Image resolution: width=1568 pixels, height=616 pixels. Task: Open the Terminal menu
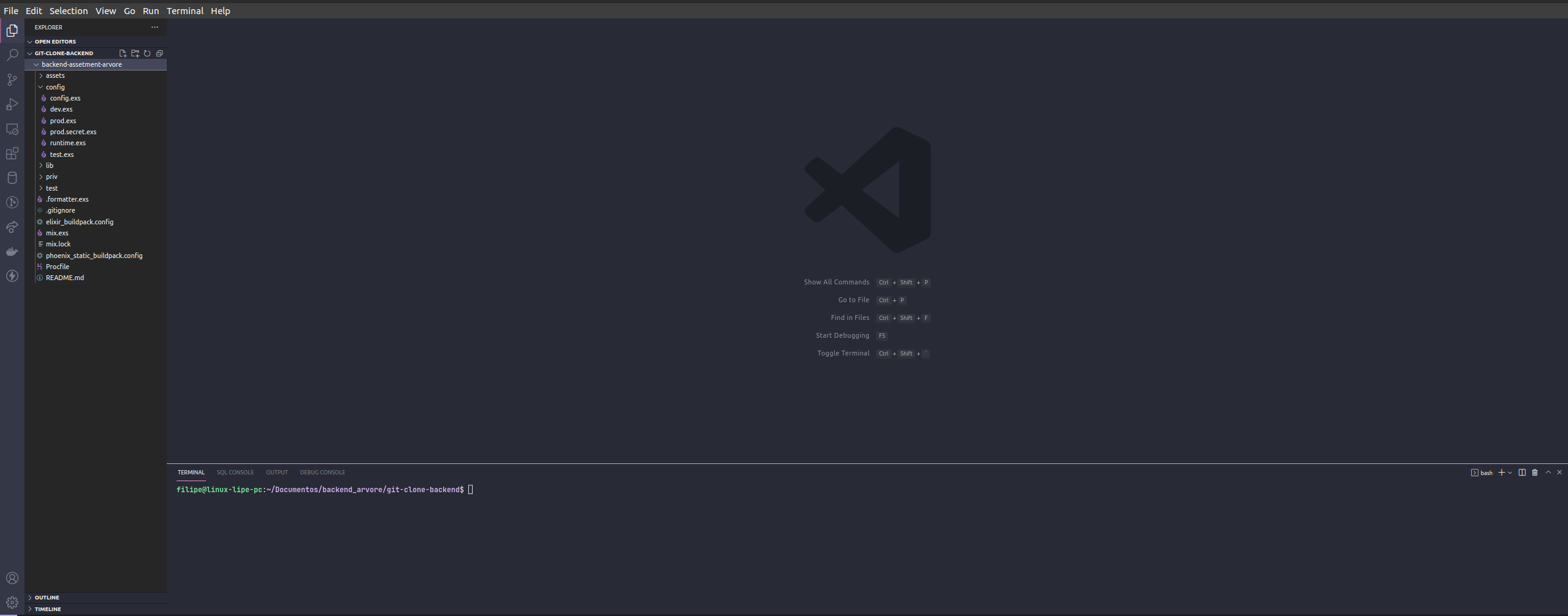[x=185, y=10]
